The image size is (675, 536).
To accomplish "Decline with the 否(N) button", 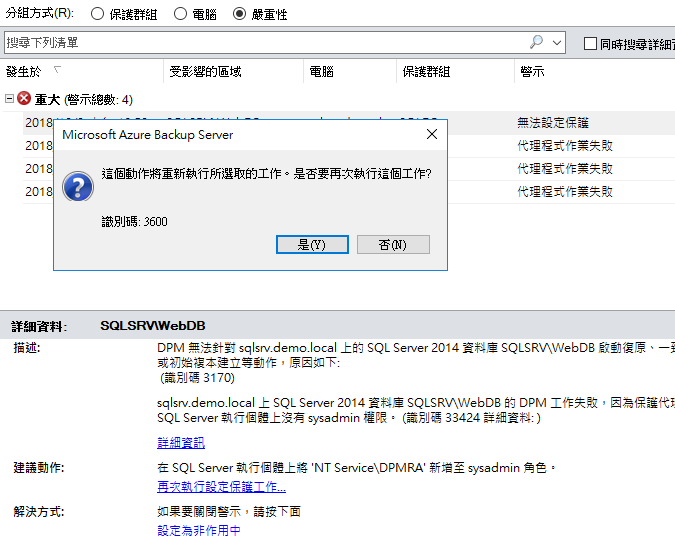I will click(393, 245).
